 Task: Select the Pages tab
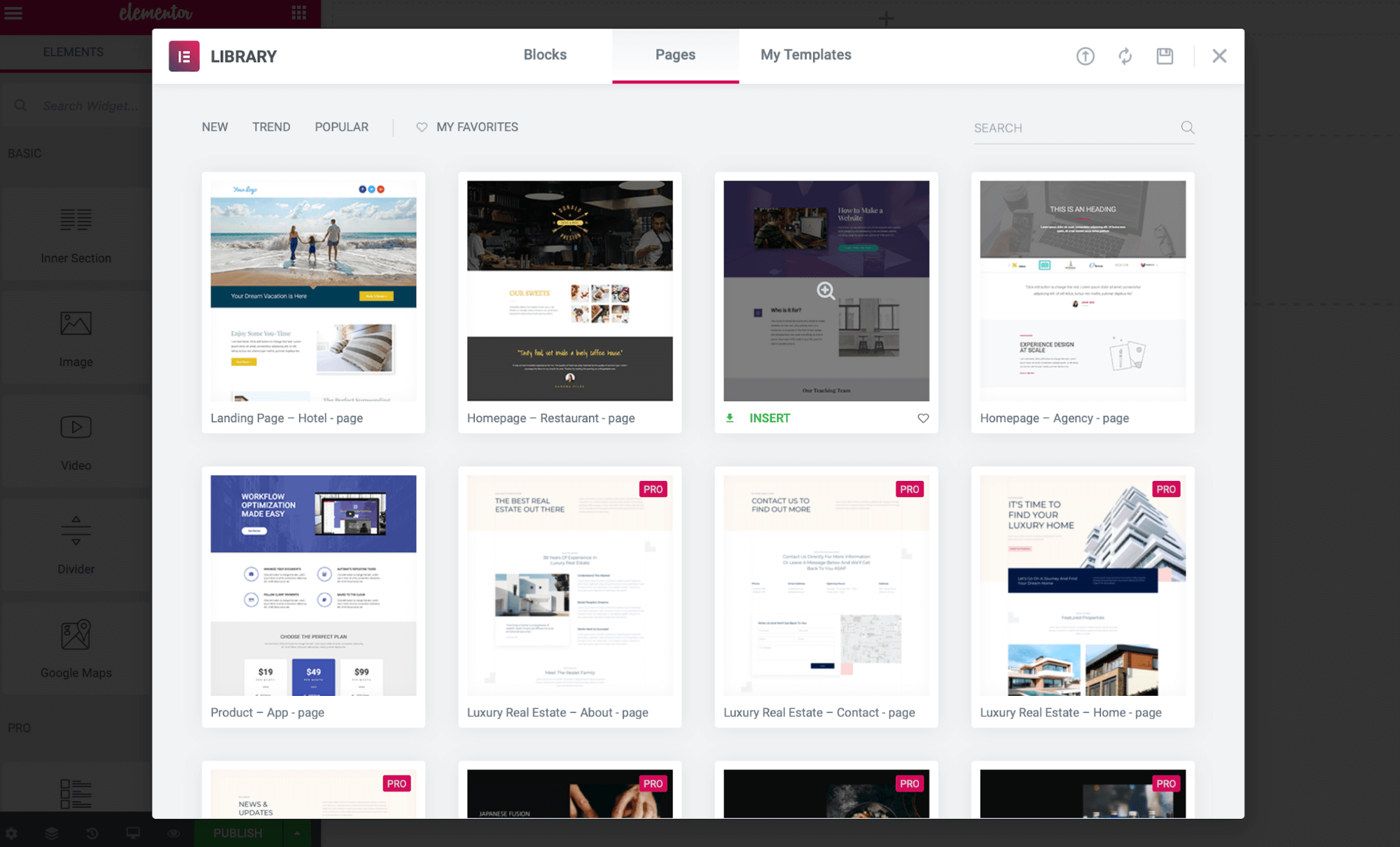click(675, 55)
